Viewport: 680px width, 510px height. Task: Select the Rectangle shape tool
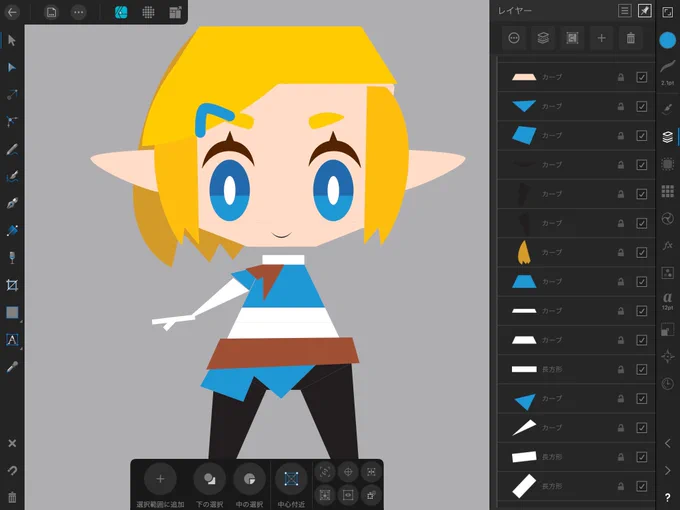[x=12, y=312]
